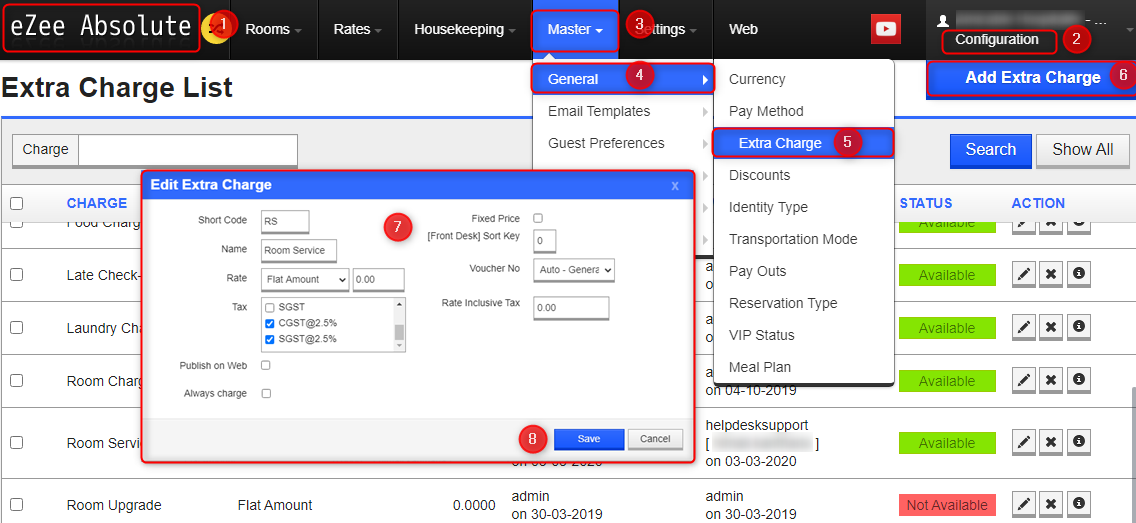This screenshot has width=1136, height=523.
Task: Open the Rate type Flat Amount dropdown
Action: point(305,279)
